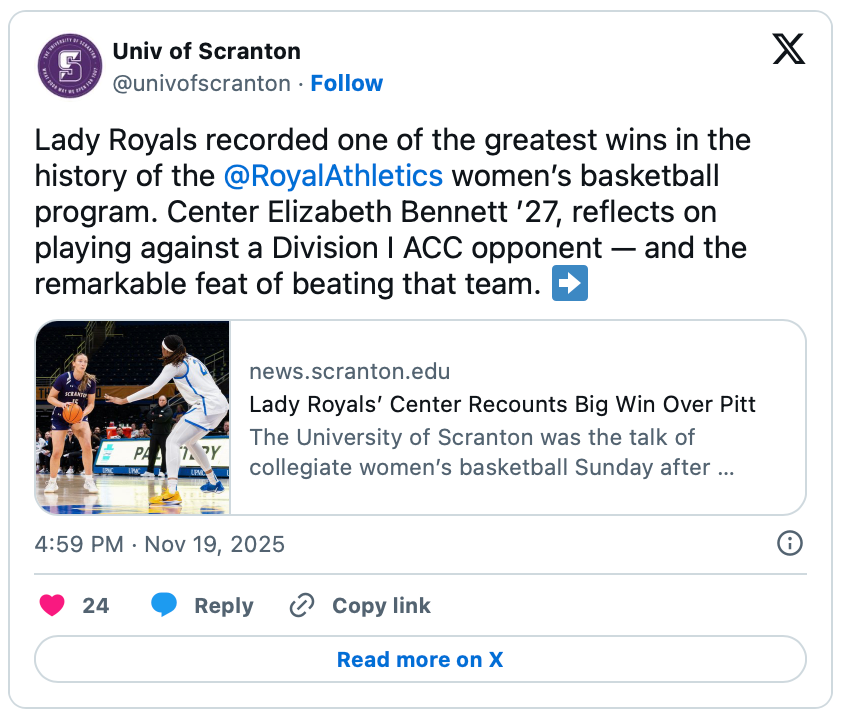Image resolution: width=844 pixels, height=728 pixels.
Task: Open the @RoyalAthletics mention link
Action: coord(333,176)
